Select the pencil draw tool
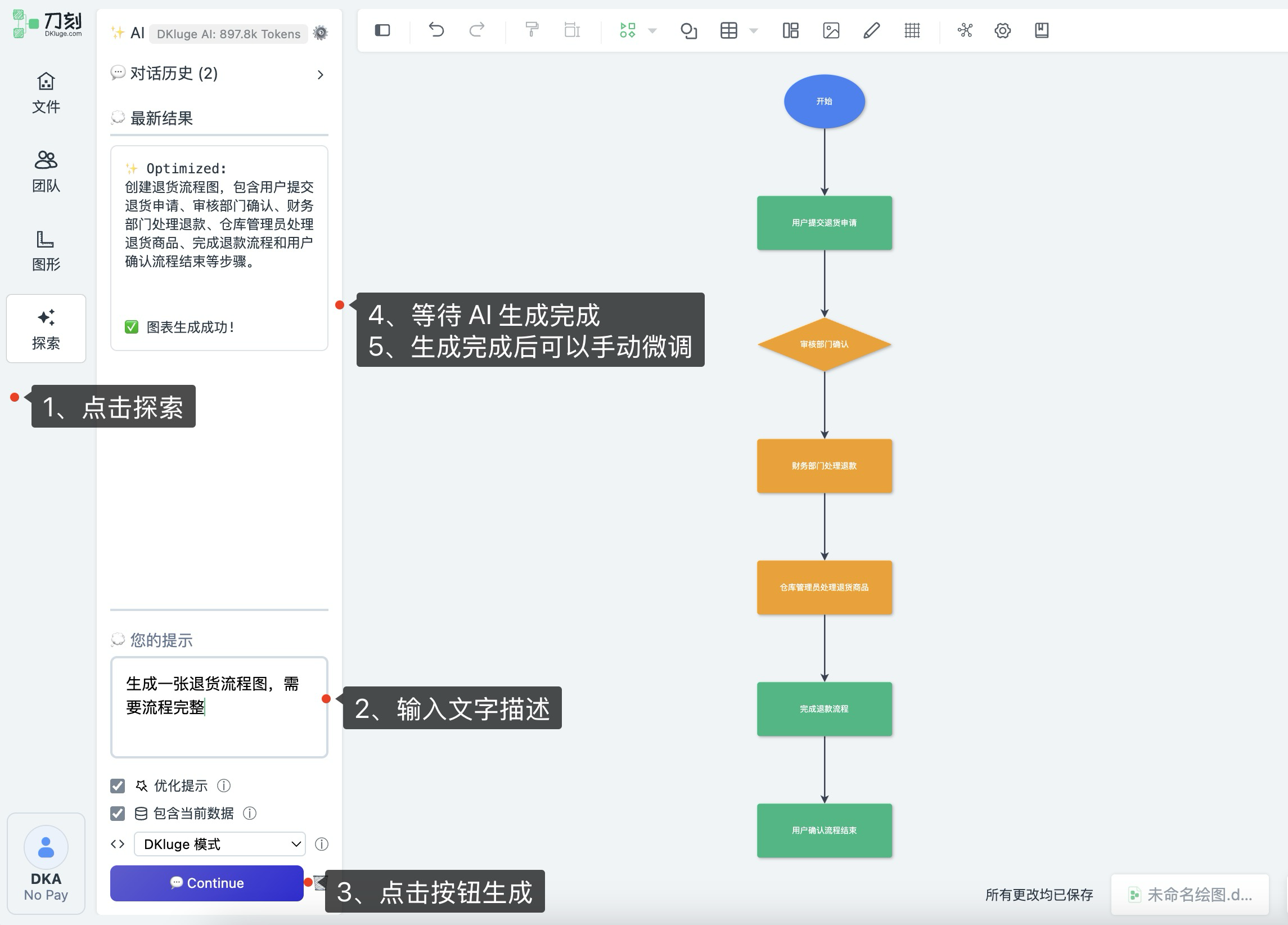1288x925 pixels. click(871, 30)
